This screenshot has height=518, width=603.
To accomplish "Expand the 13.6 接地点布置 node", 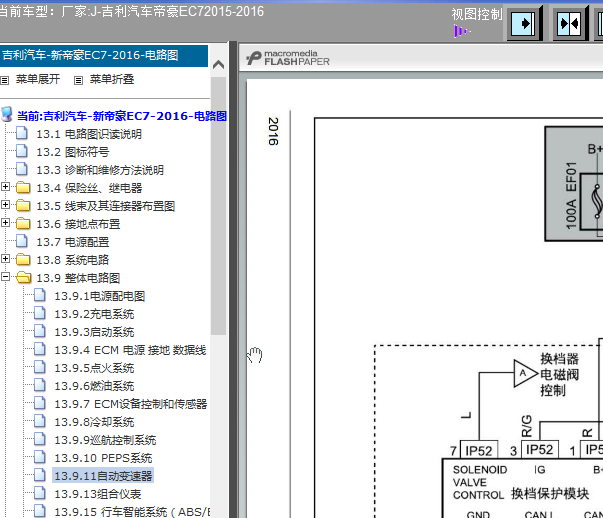I will click(7, 224).
